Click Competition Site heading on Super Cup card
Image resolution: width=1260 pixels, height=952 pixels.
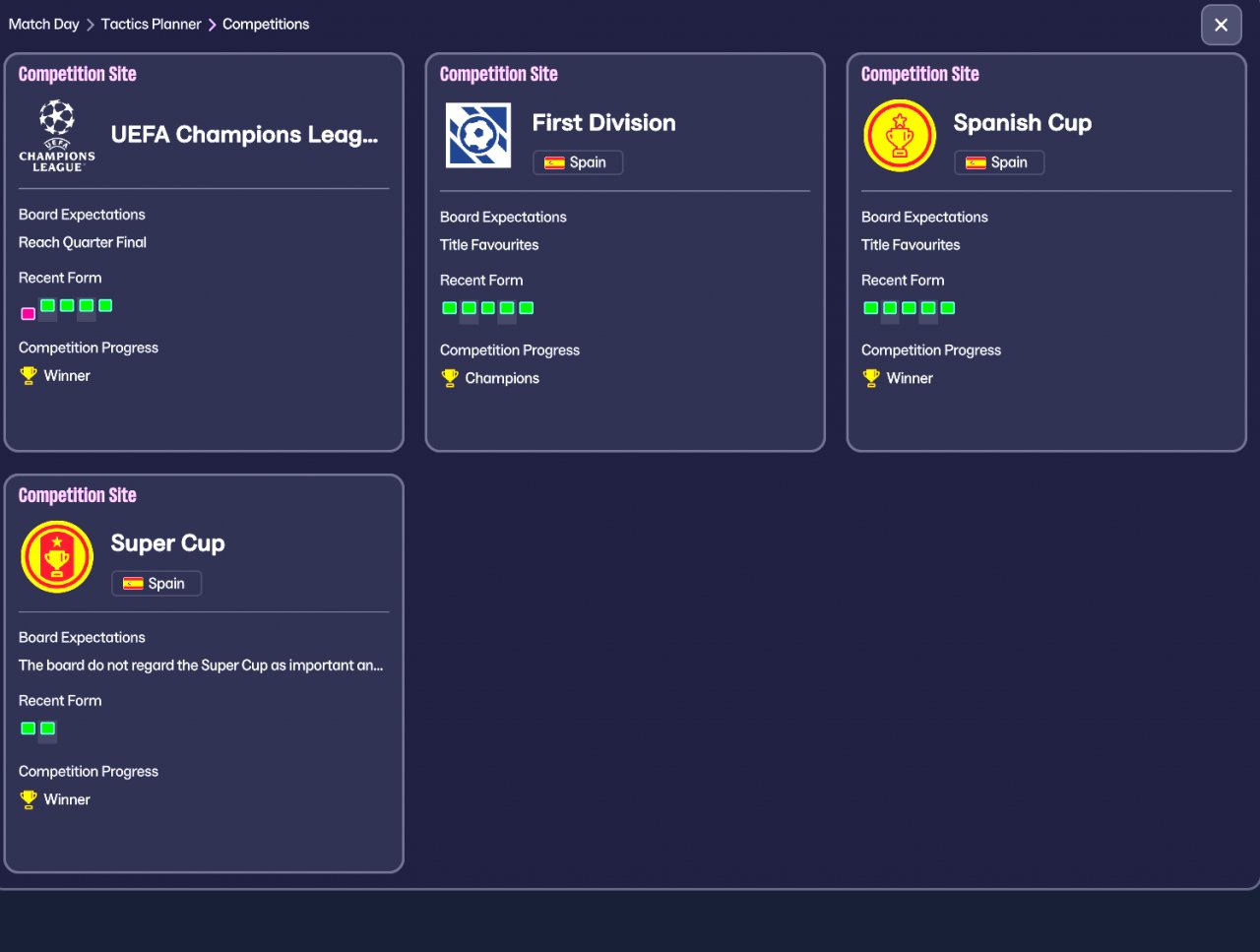tap(78, 495)
